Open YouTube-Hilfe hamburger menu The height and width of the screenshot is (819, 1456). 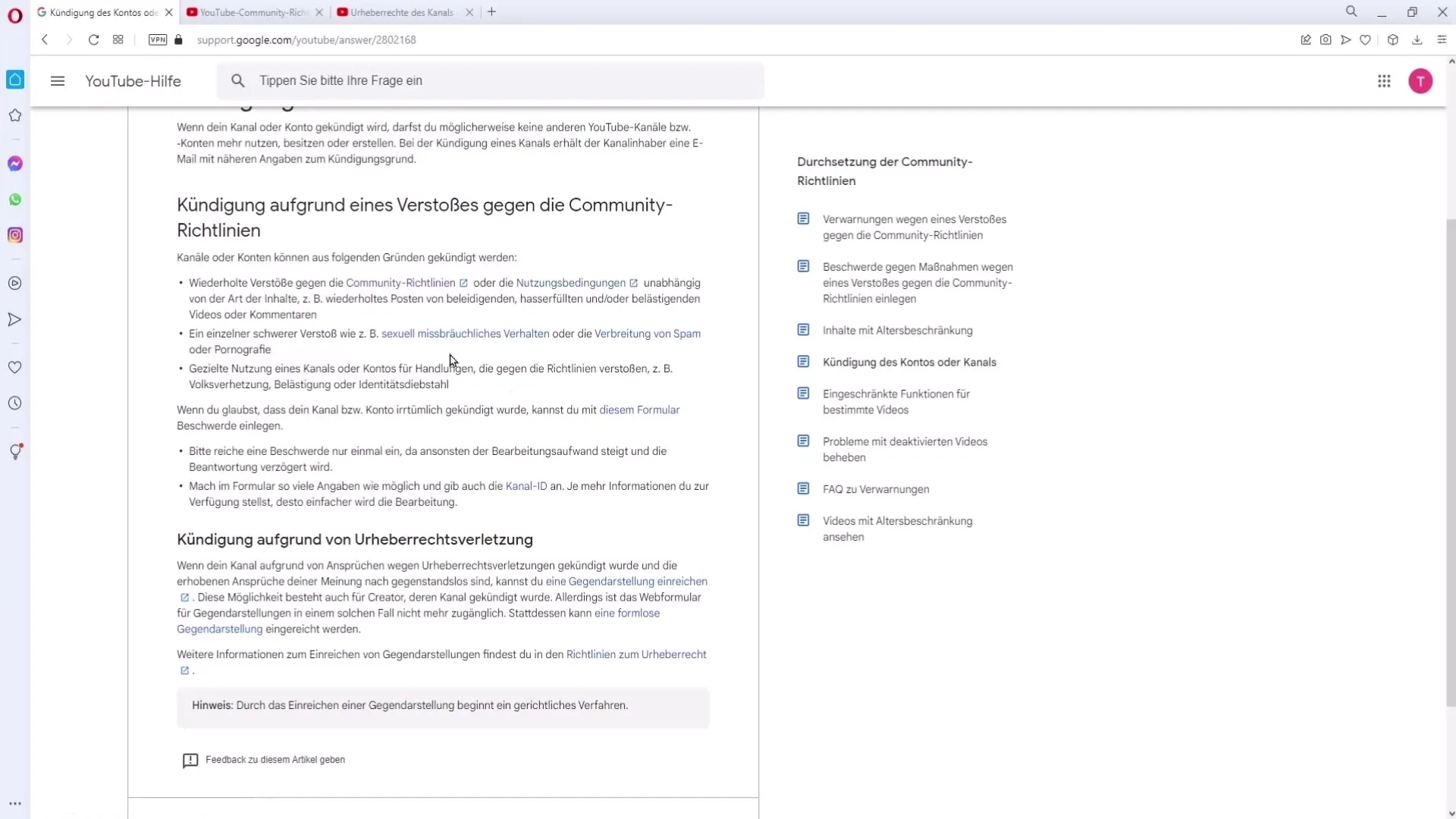[x=58, y=81]
